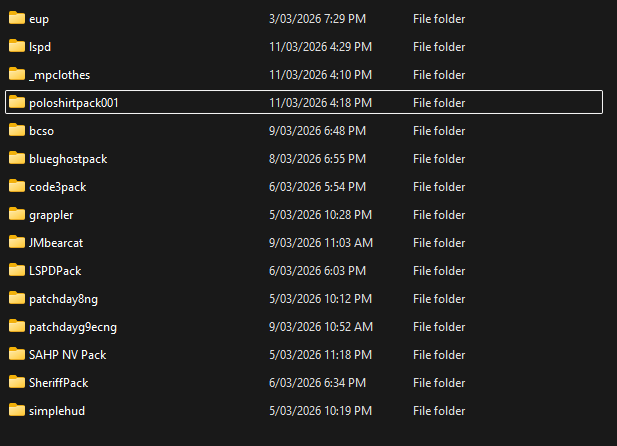Click the grappler folder icon

(x=16, y=214)
